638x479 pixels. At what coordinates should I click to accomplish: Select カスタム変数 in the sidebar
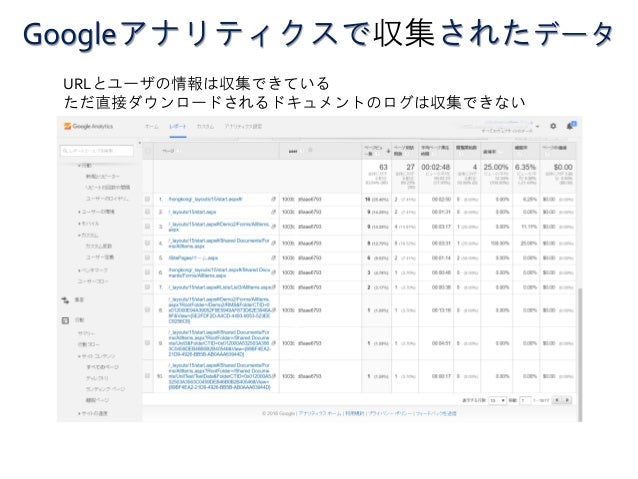tap(98, 246)
